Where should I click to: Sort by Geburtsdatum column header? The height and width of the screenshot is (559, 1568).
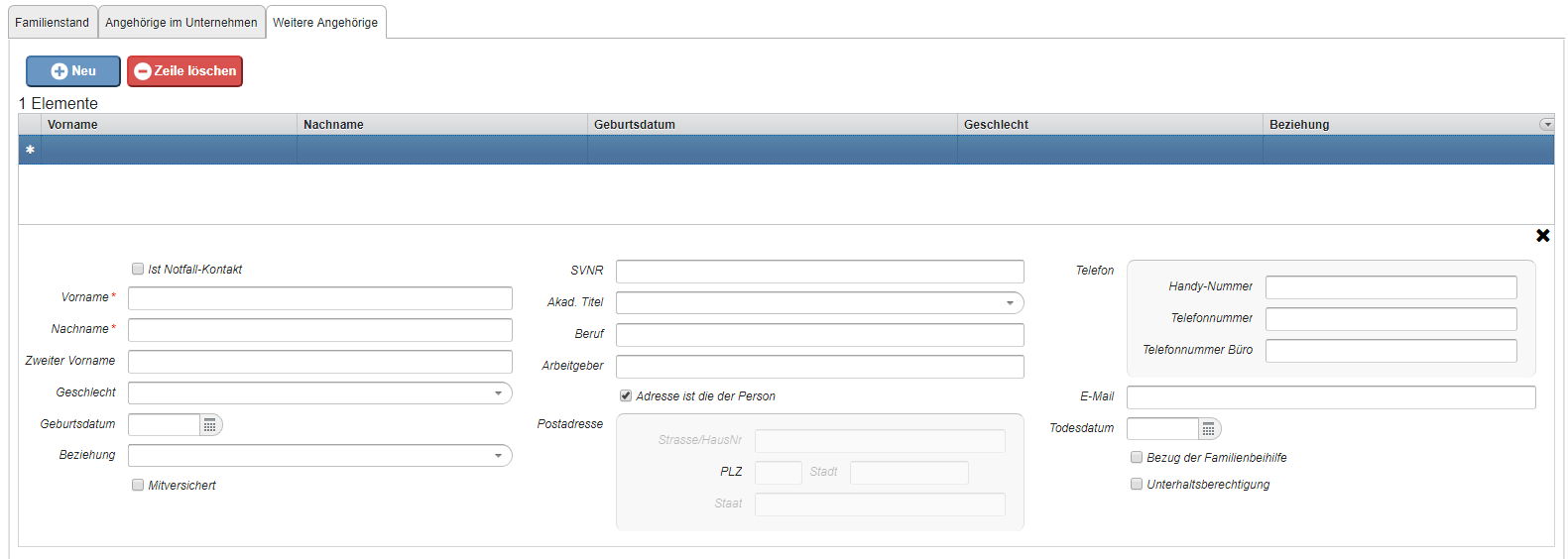point(635,125)
